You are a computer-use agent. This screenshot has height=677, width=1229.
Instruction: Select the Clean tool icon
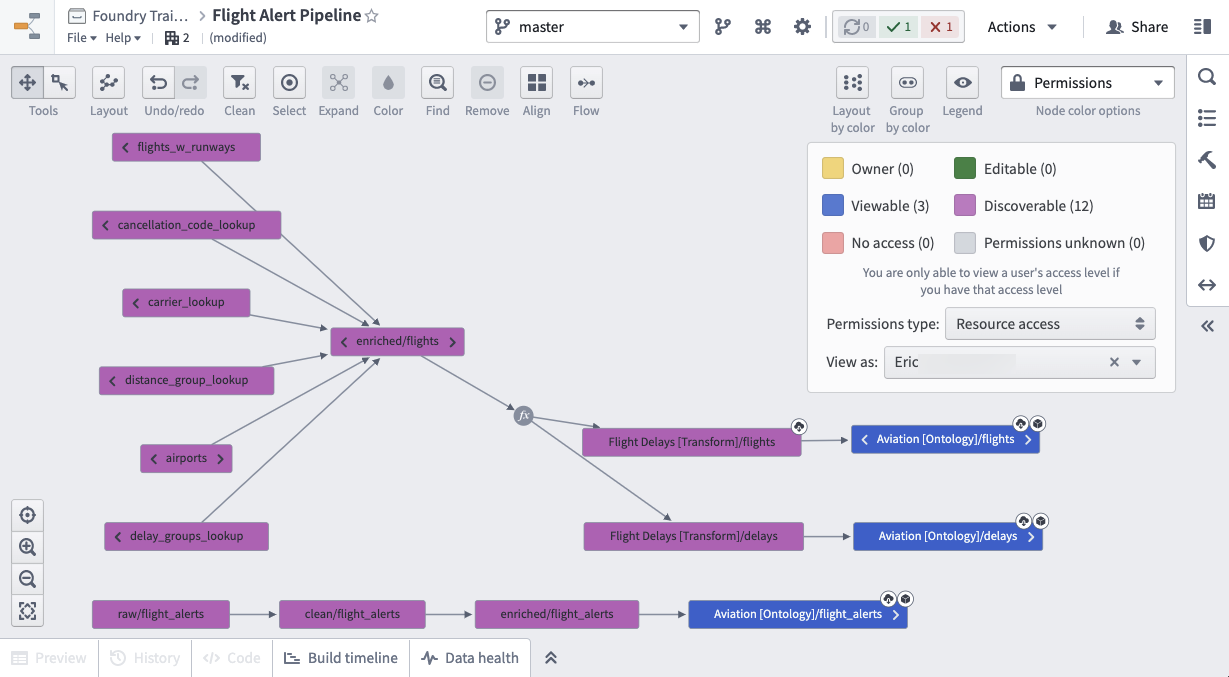click(239, 82)
